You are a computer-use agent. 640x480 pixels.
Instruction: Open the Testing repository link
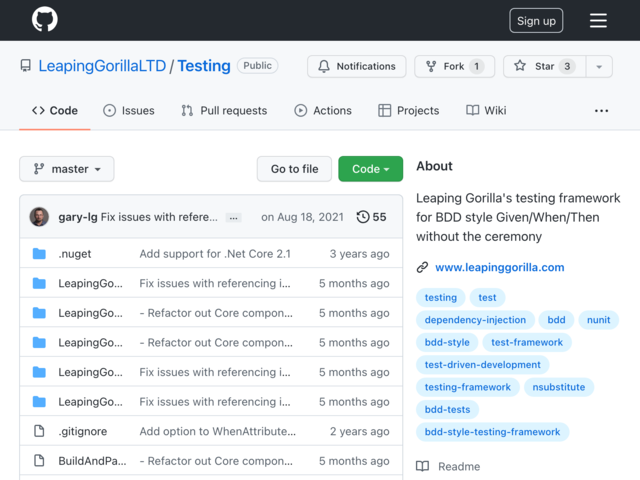[x=204, y=66]
